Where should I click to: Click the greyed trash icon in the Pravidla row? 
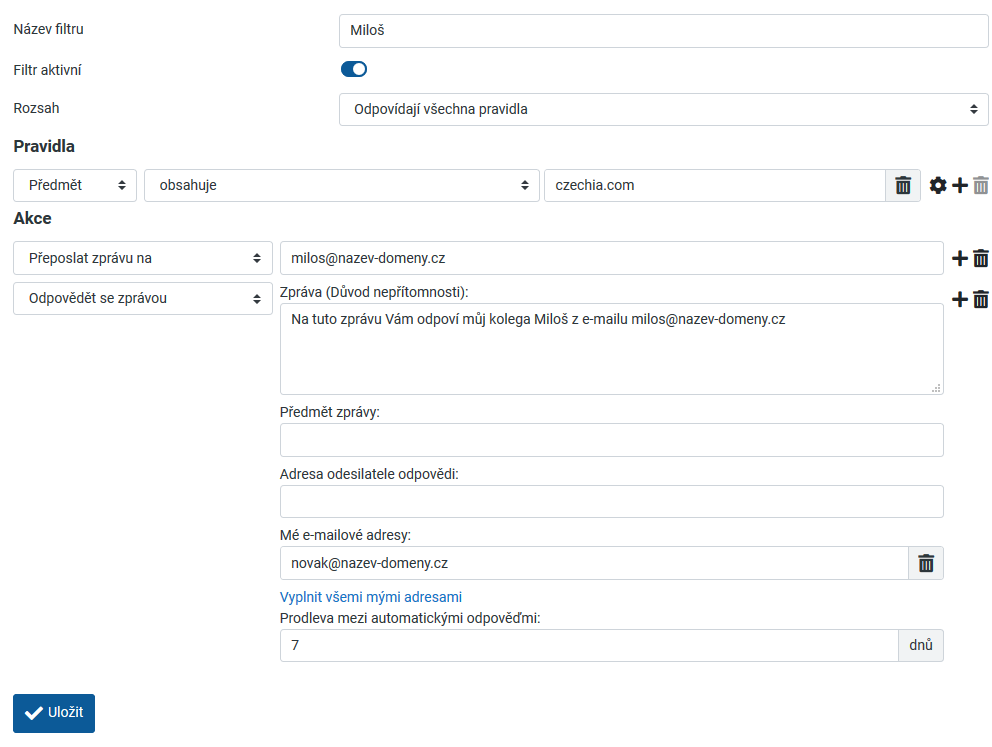pos(981,186)
